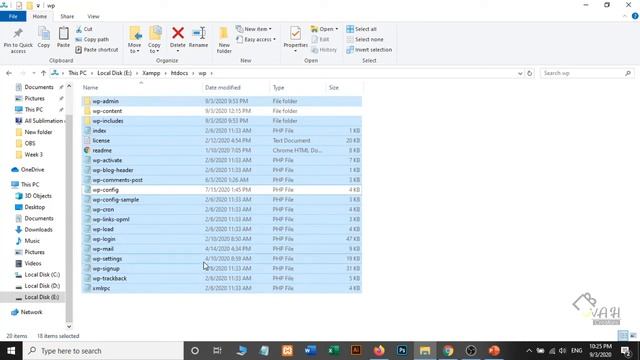
Task: Expand the New item dropdown
Action: (x=253, y=29)
